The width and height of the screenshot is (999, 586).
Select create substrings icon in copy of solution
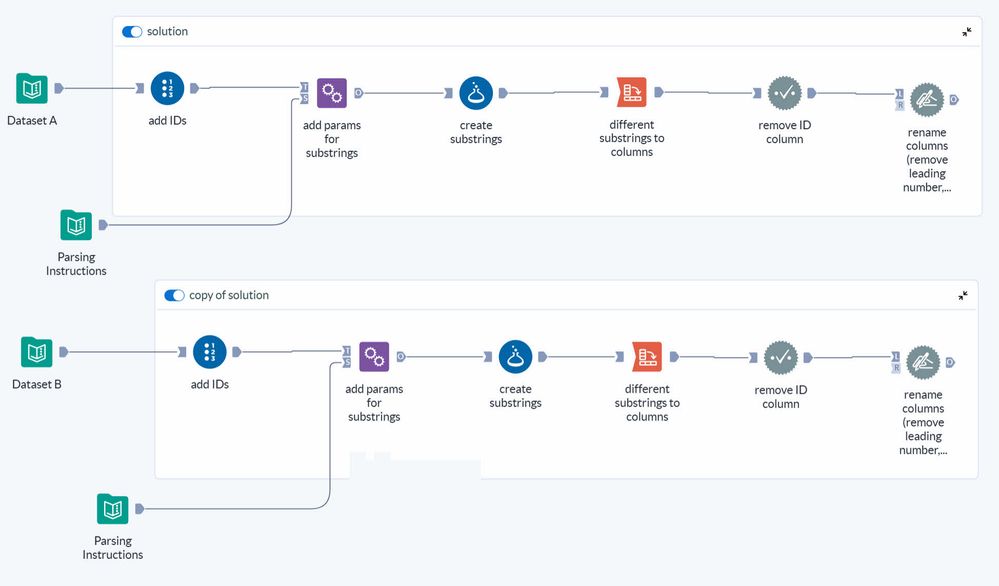point(515,357)
